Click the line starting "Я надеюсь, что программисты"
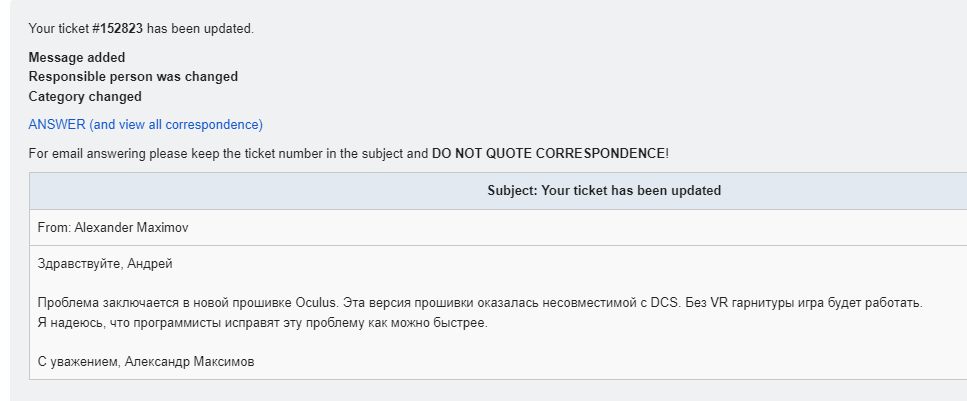 coord(263,323)
